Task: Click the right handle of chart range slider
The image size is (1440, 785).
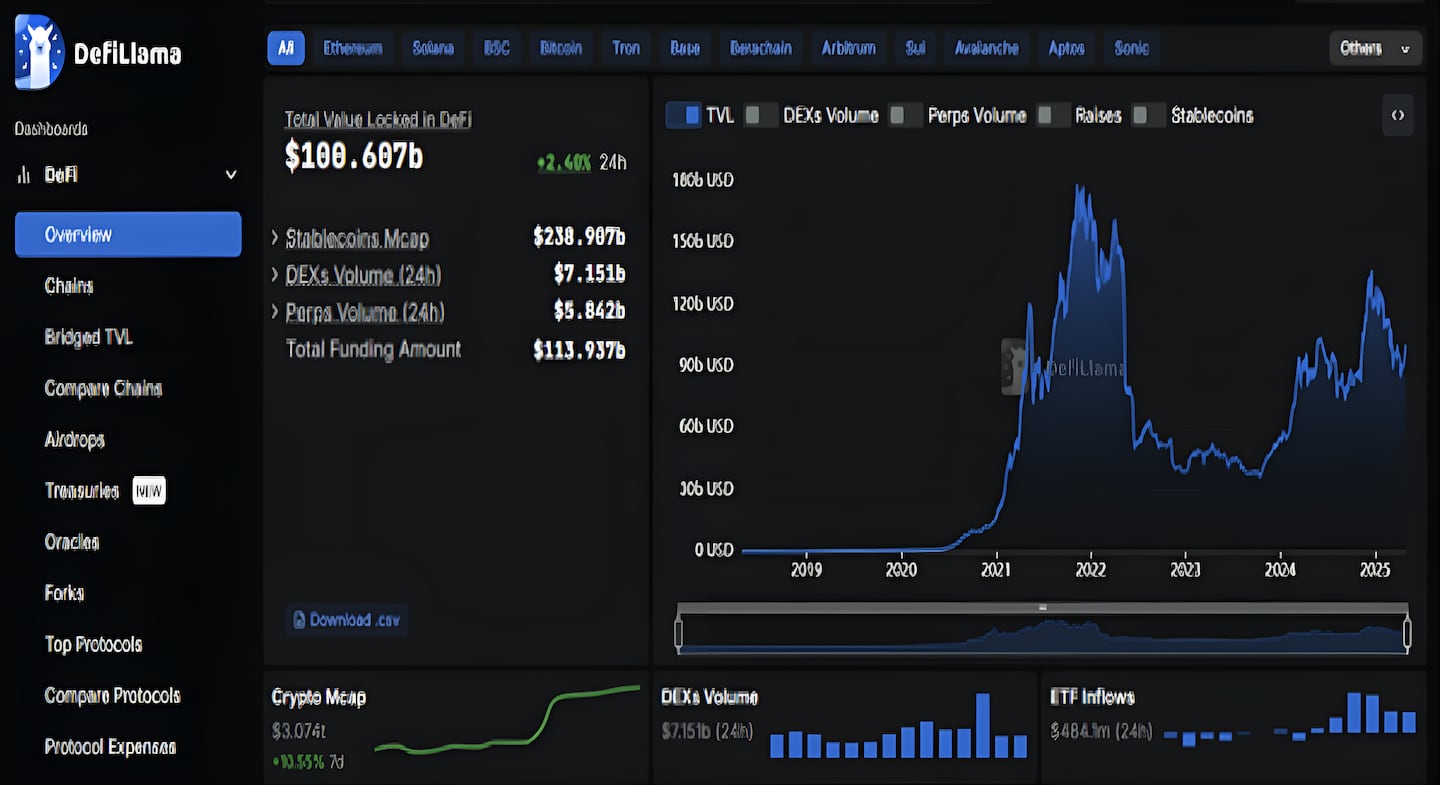Action: [1407, 634]
